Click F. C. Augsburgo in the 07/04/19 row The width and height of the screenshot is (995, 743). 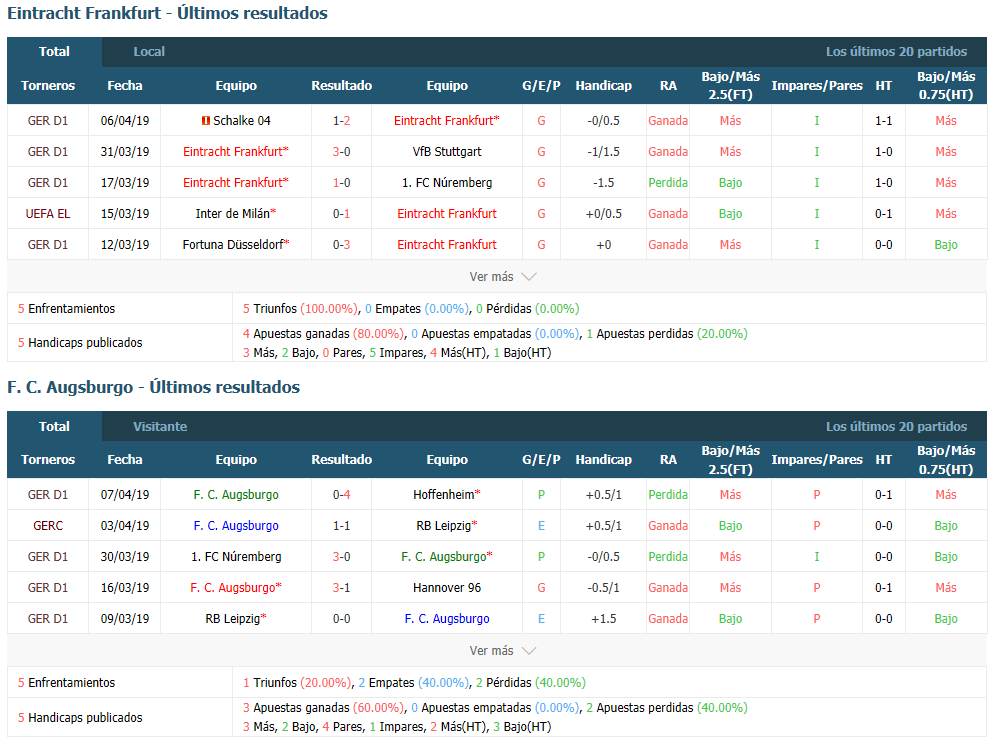coord(236,495)
